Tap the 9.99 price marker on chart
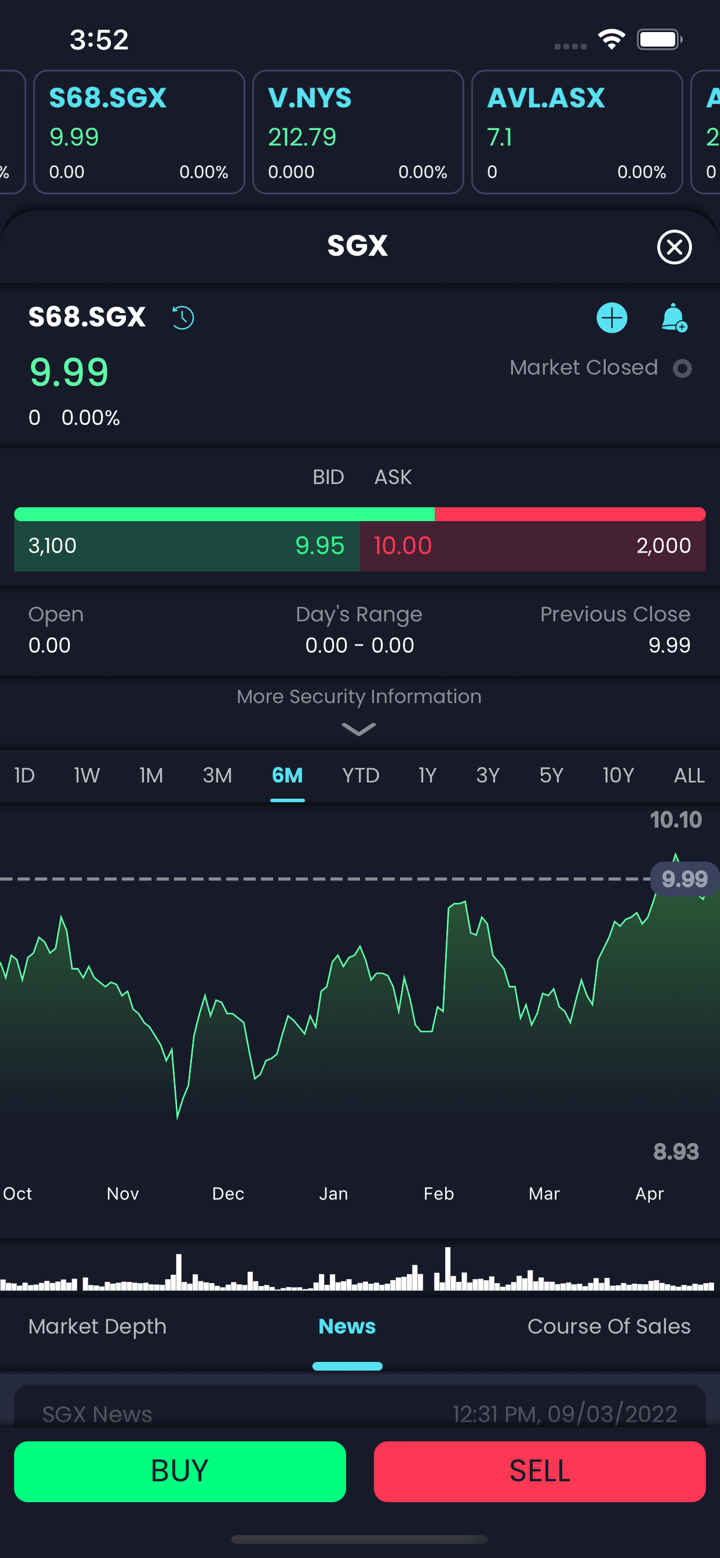720x1558 pixels. 684,879
